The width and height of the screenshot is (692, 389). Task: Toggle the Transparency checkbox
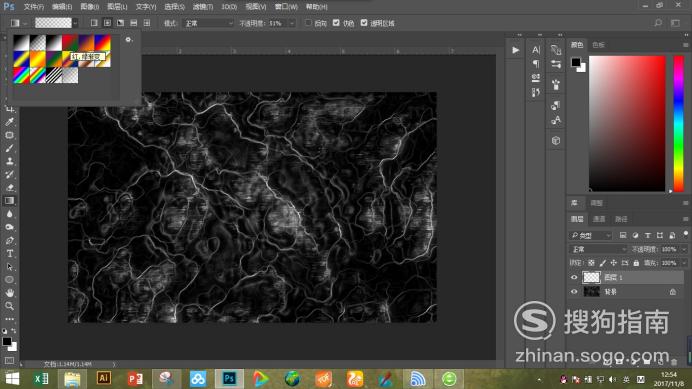364,23
